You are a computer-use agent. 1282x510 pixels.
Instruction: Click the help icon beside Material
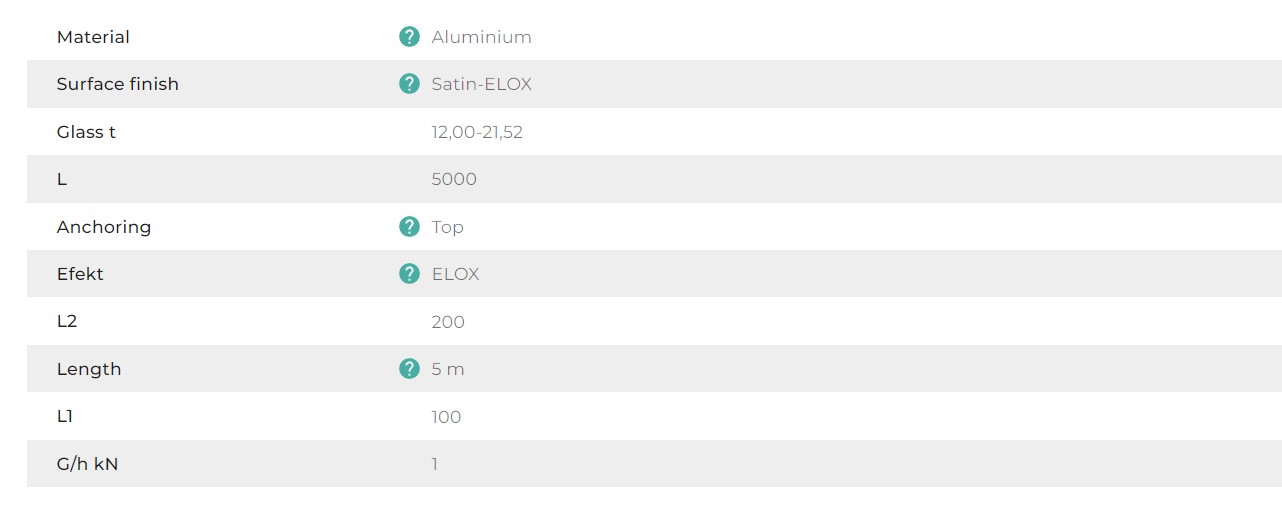coord(409,37)
